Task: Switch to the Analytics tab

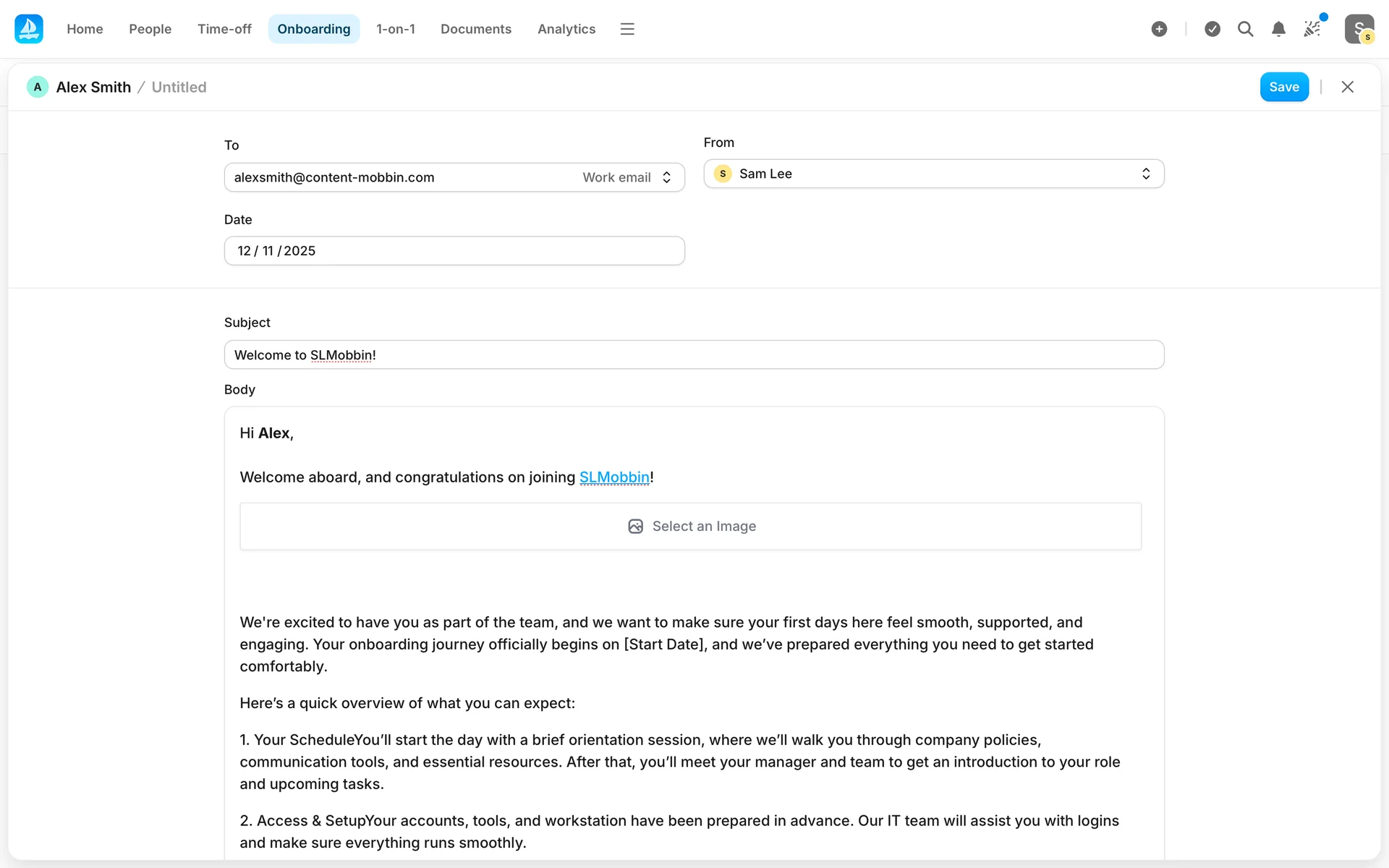Action: coord(566,29)
